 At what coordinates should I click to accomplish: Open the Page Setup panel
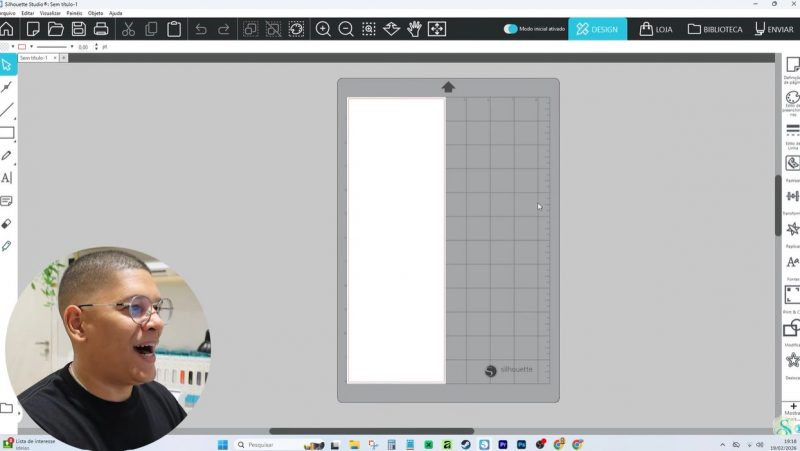[792, 65]
